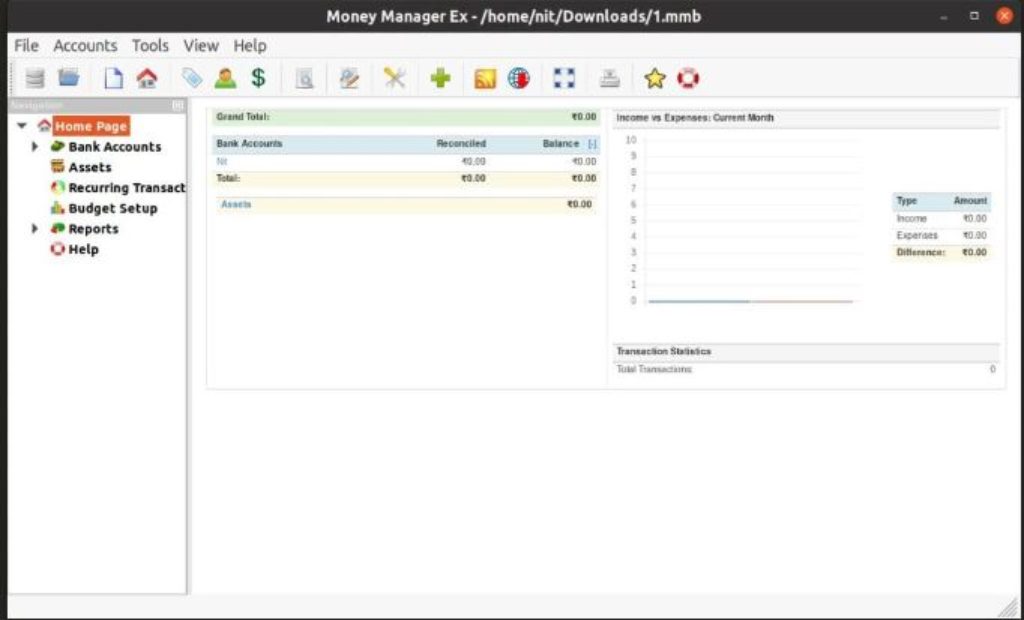Open the currency manager dollar icon
Viewport: 1024px width, 620px height.
click(259, 78)
